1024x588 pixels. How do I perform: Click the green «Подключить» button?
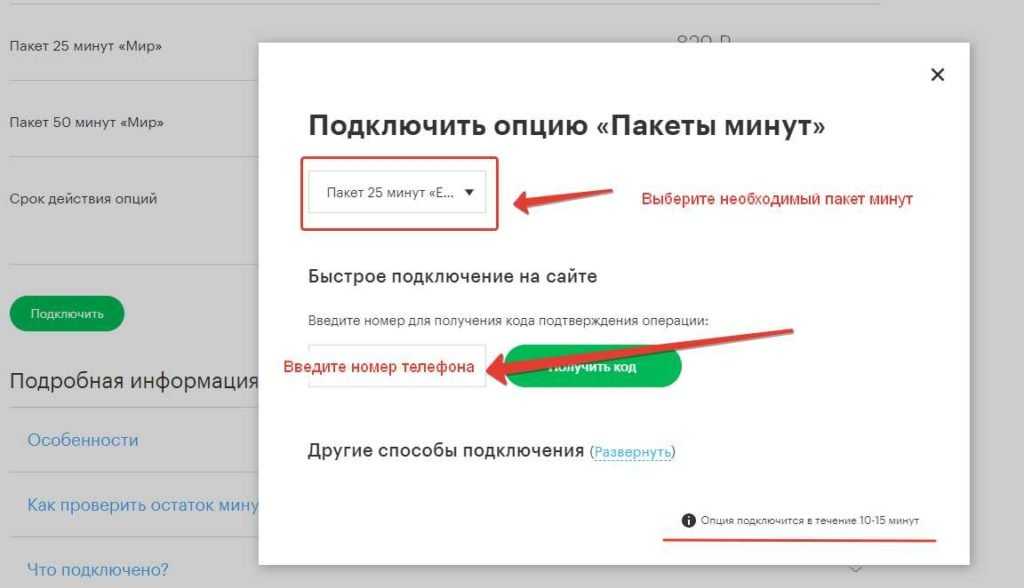point(67,313)
